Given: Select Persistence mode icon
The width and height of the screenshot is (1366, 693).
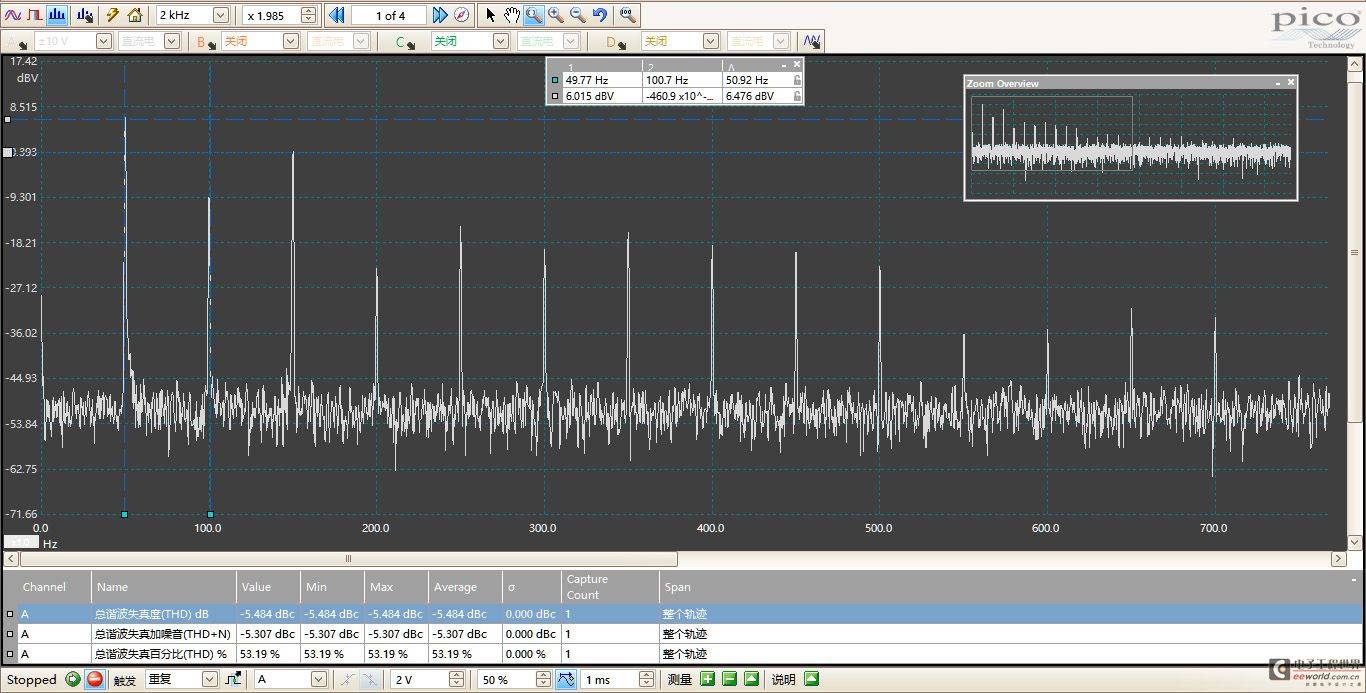Looking at the screenshot, I should [x=35, y=15].
